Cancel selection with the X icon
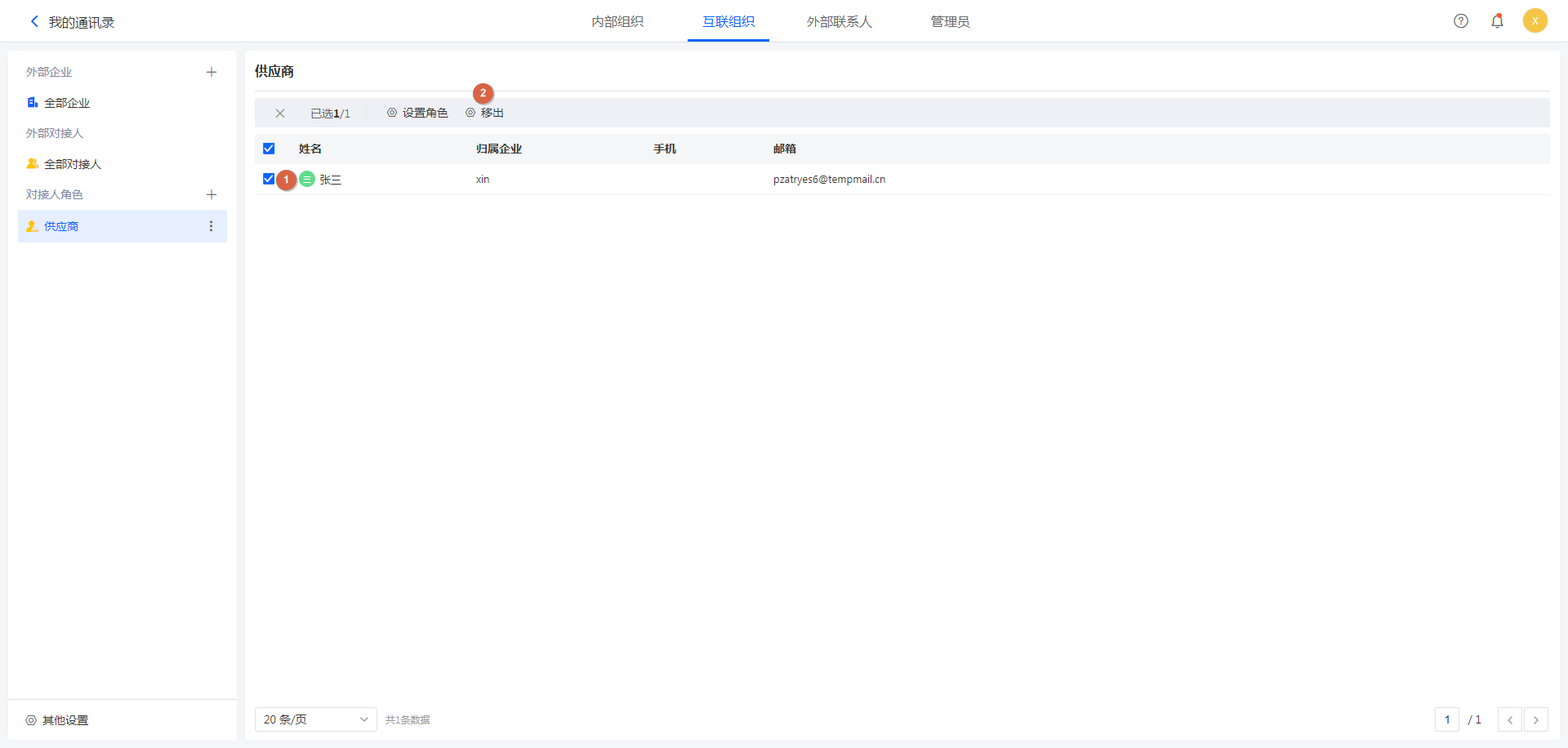1568x748 pixels. pos(280,114)
